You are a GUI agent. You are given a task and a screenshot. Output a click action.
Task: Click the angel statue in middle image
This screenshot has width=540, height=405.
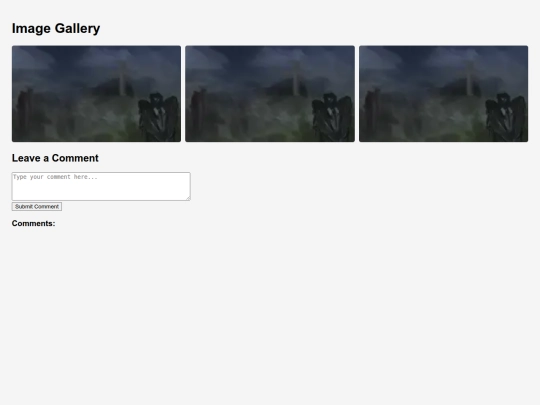(333, 117)
